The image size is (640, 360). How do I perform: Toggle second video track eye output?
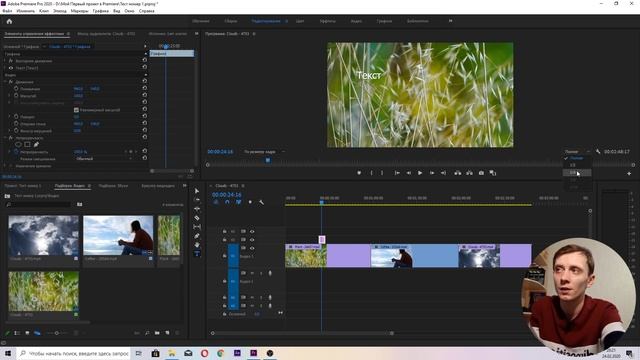point(252,240)
